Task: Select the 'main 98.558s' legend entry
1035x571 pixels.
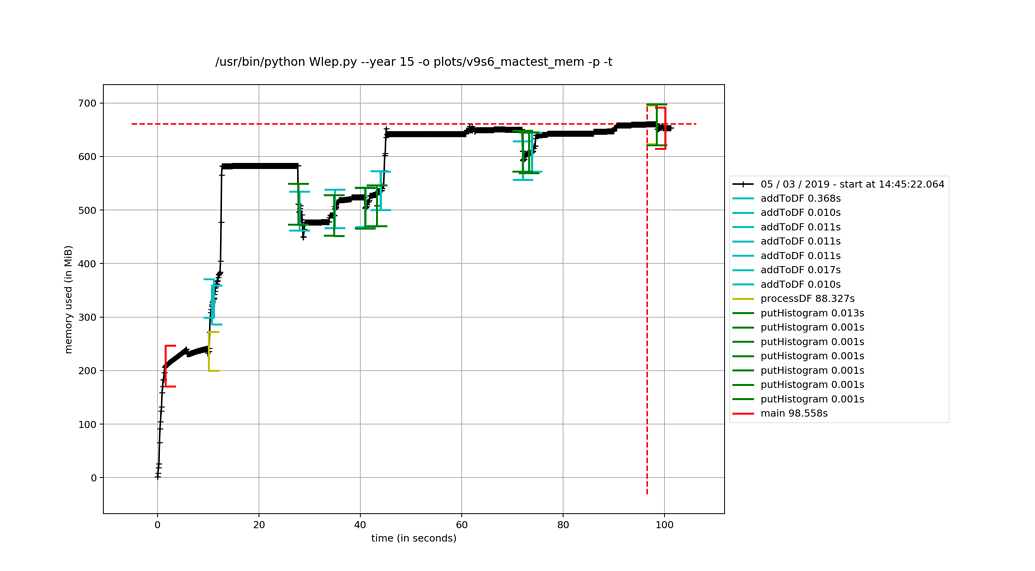Action: pos(793,413)
